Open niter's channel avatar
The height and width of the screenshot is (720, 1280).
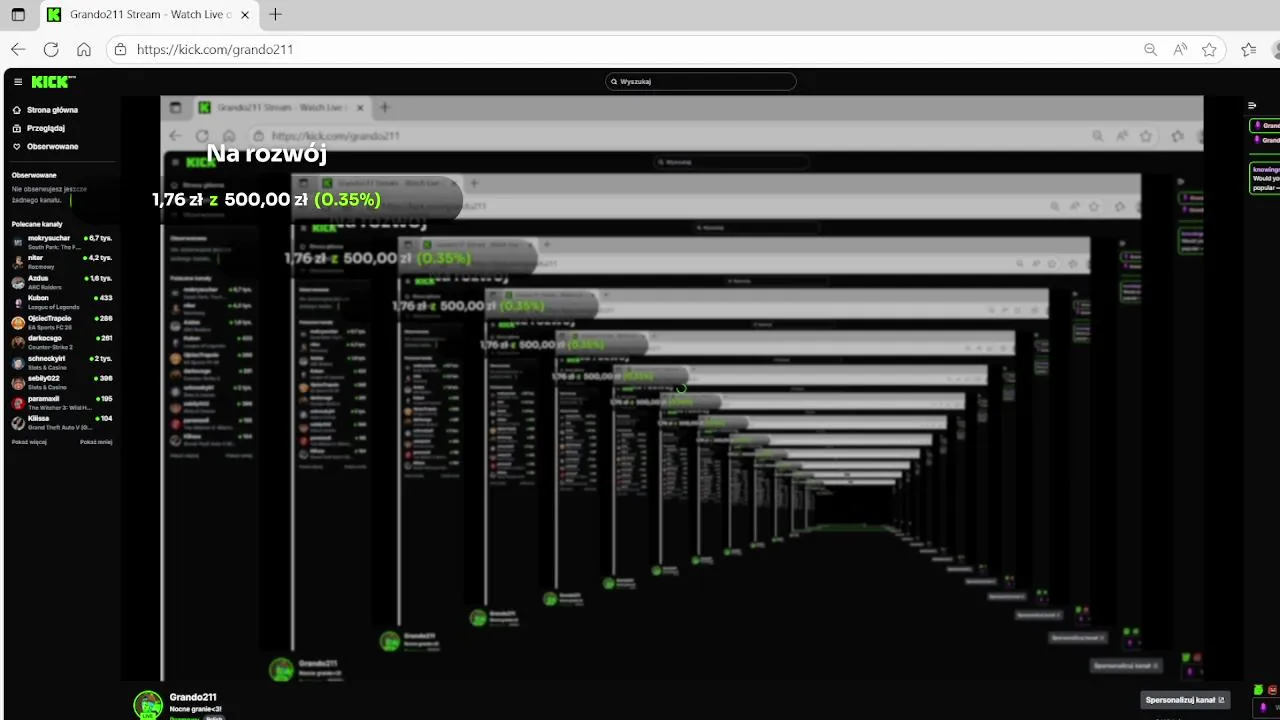(18, 262)
